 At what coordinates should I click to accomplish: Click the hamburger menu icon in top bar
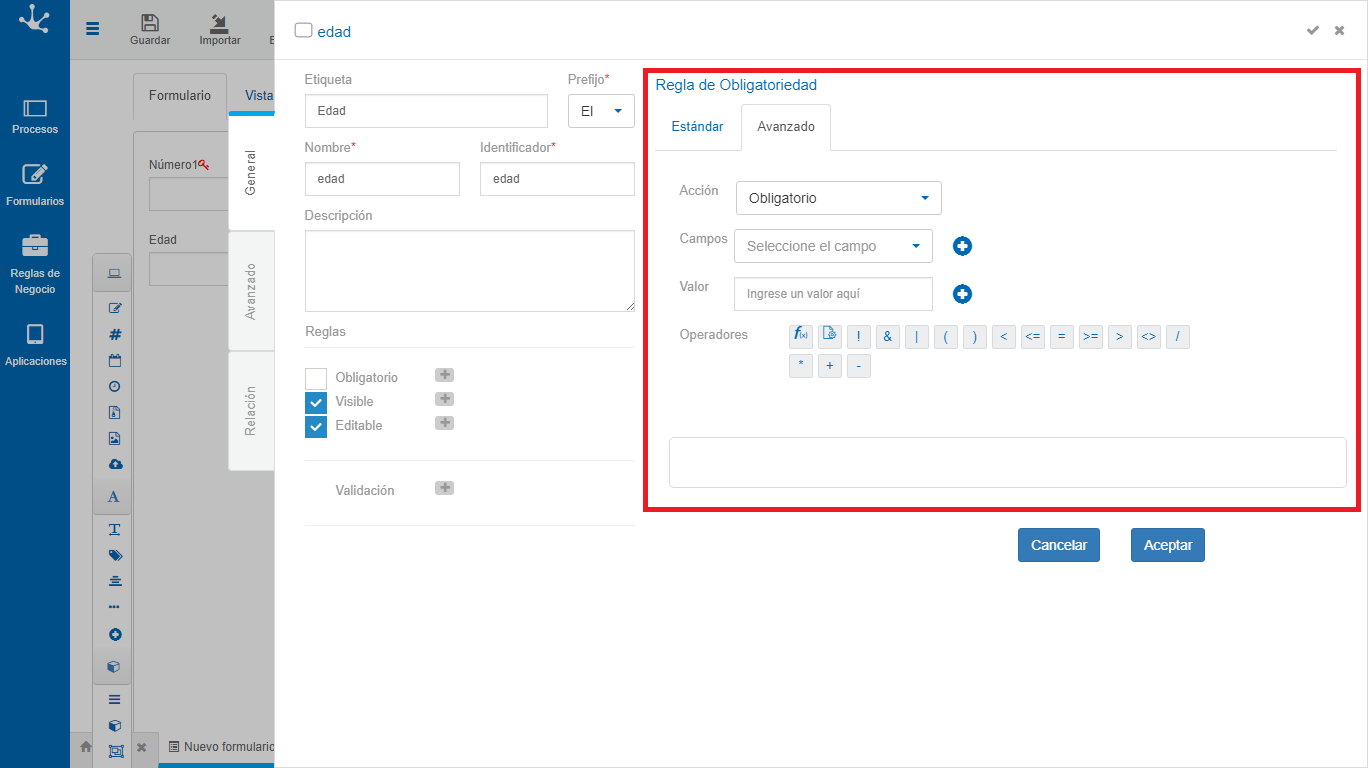point(93,29)
